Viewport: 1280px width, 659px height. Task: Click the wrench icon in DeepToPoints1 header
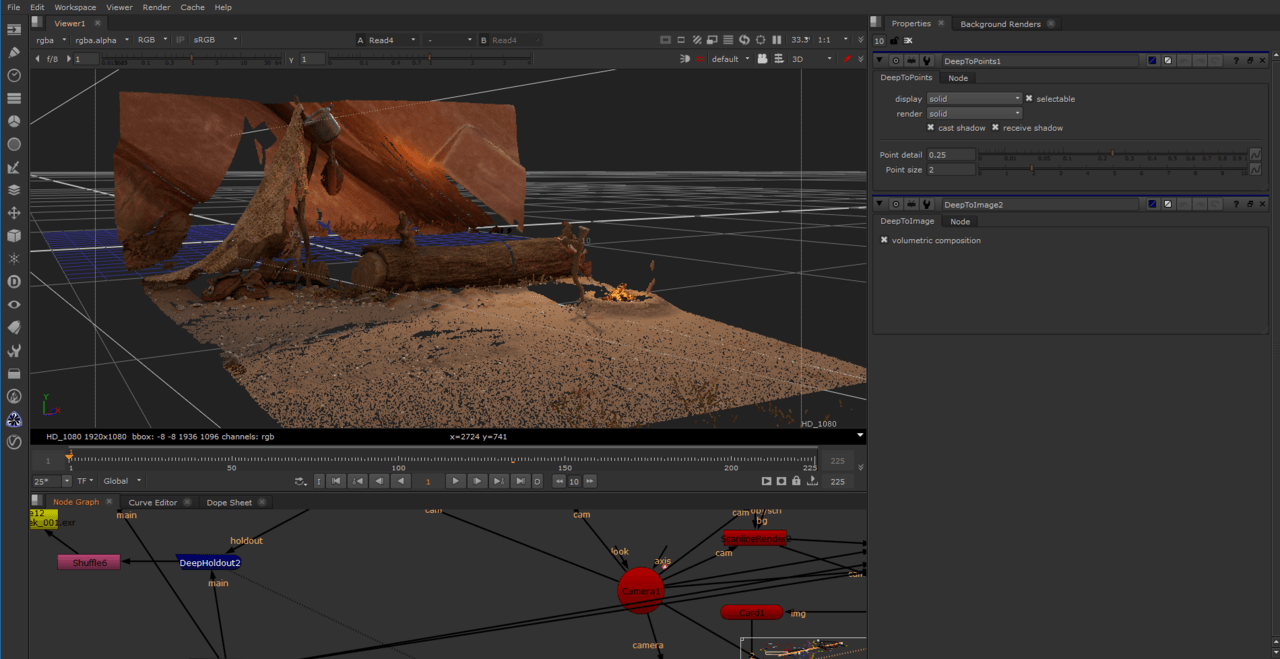(x=928, y=61)
